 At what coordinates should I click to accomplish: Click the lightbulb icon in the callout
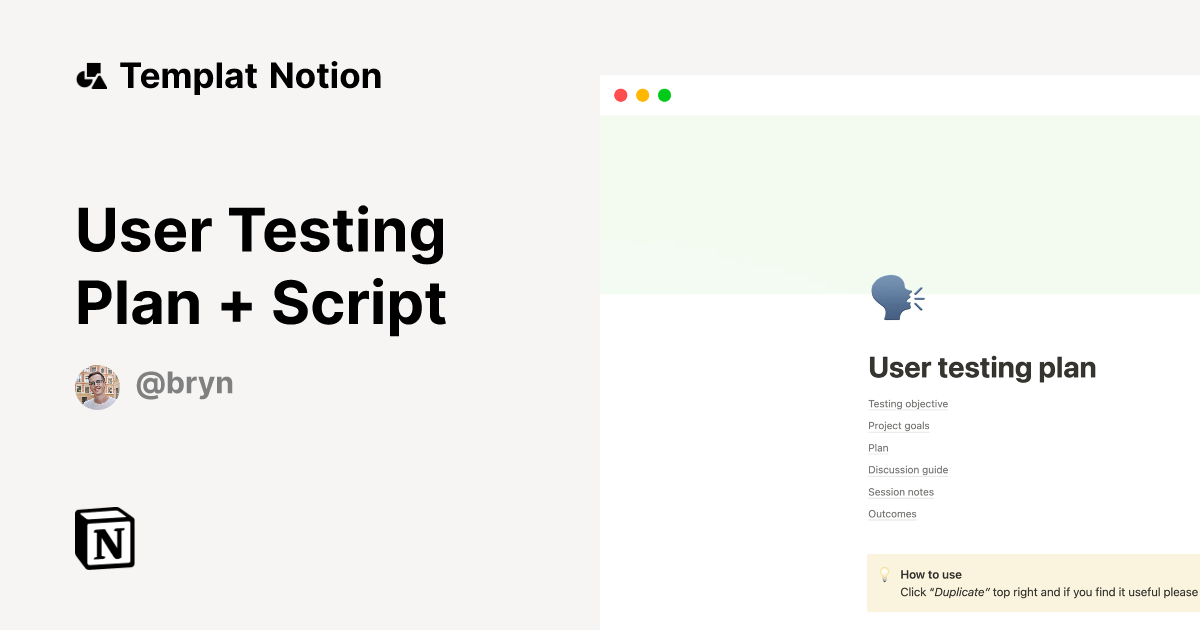[x=884, y=574]
